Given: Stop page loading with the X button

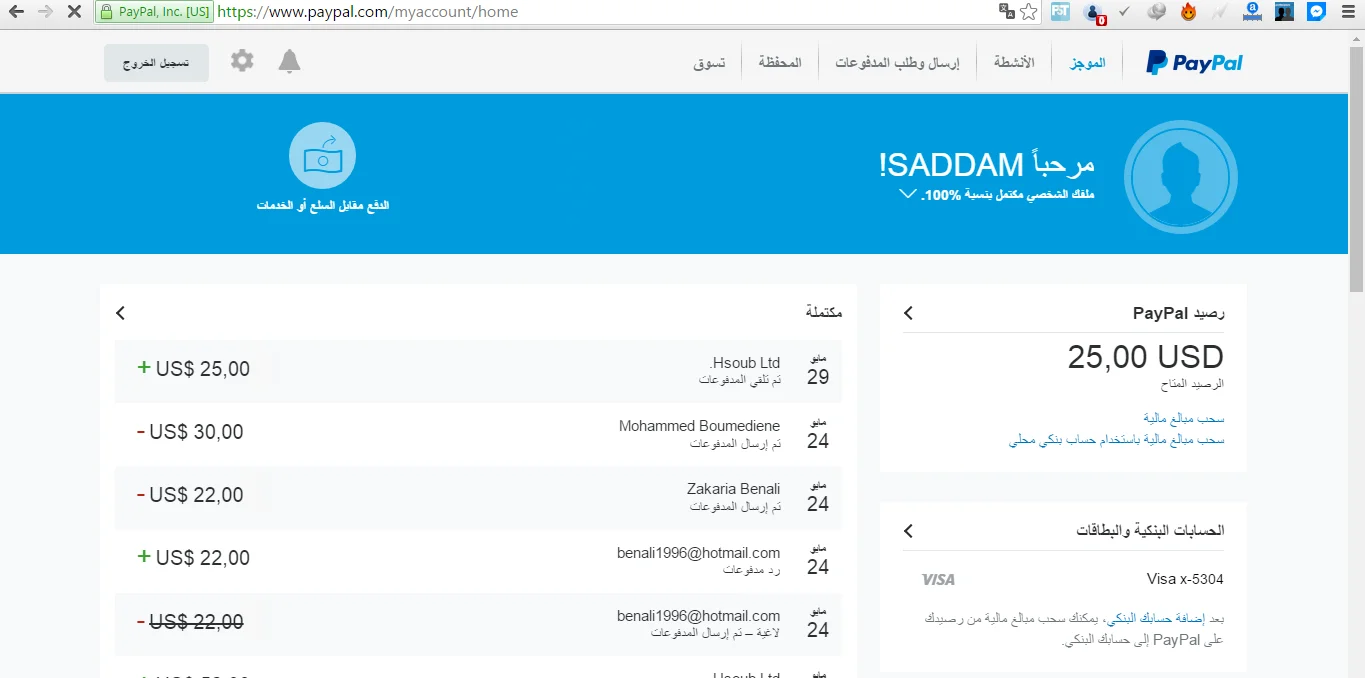Looking at the screenshot, I should [x=75, y=12].
